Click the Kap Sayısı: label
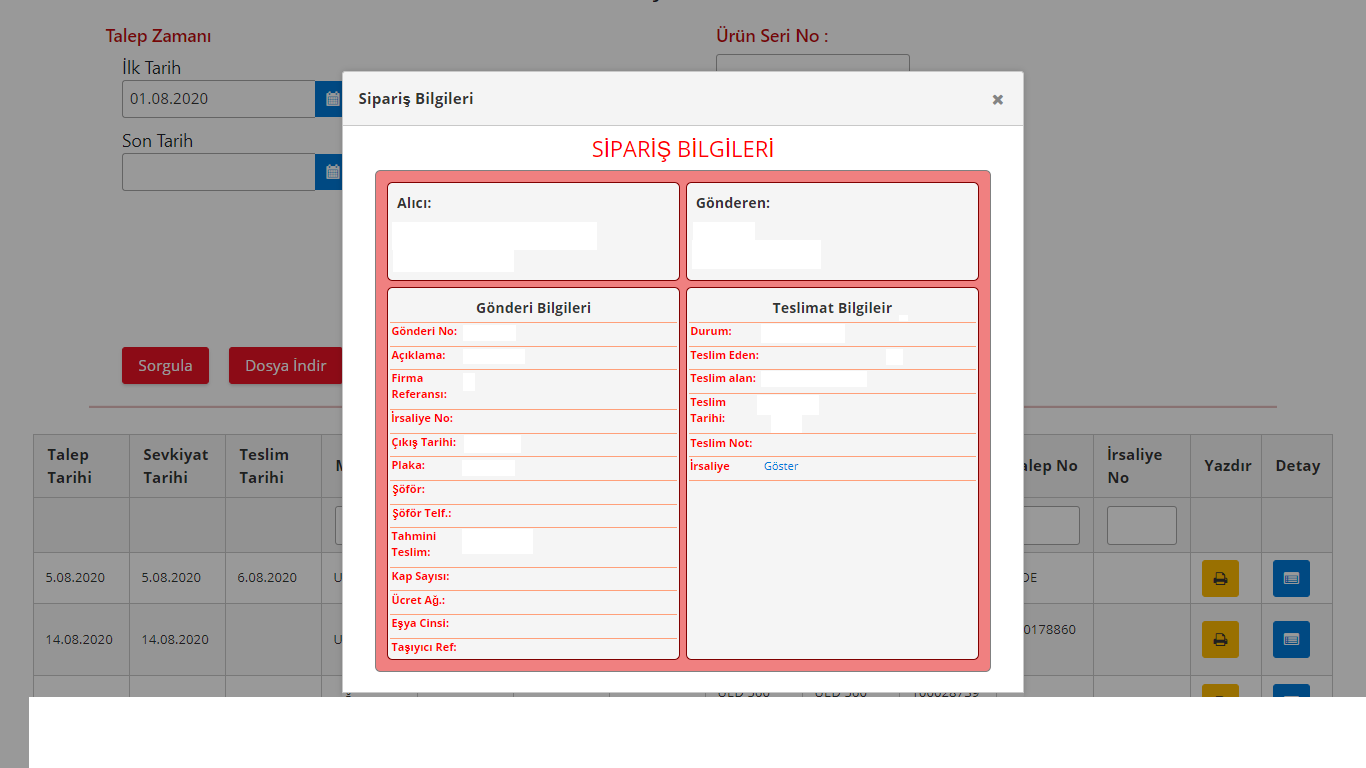This screenshot has height=768, width=1366. click(x=420, y=576)
